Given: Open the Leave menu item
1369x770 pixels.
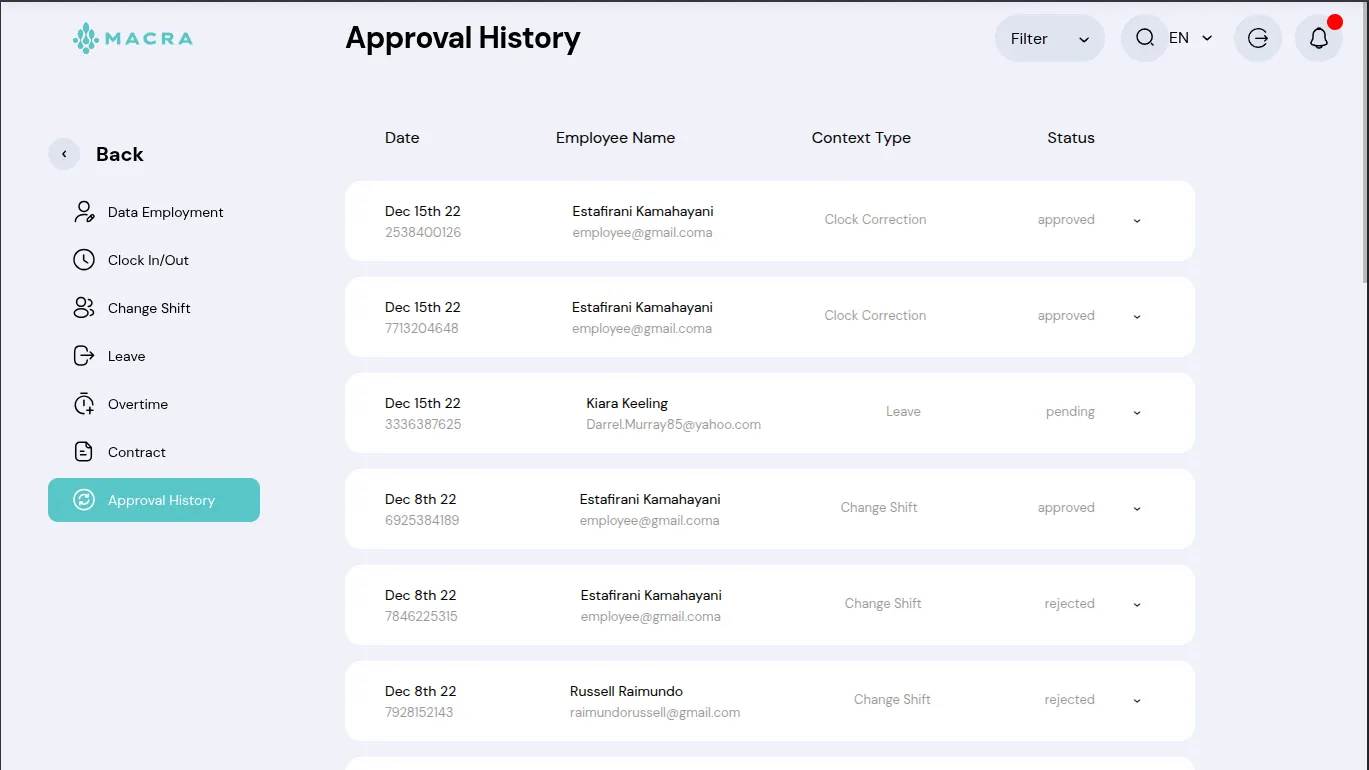Looking at the screenshot, I should click(126, 356).
